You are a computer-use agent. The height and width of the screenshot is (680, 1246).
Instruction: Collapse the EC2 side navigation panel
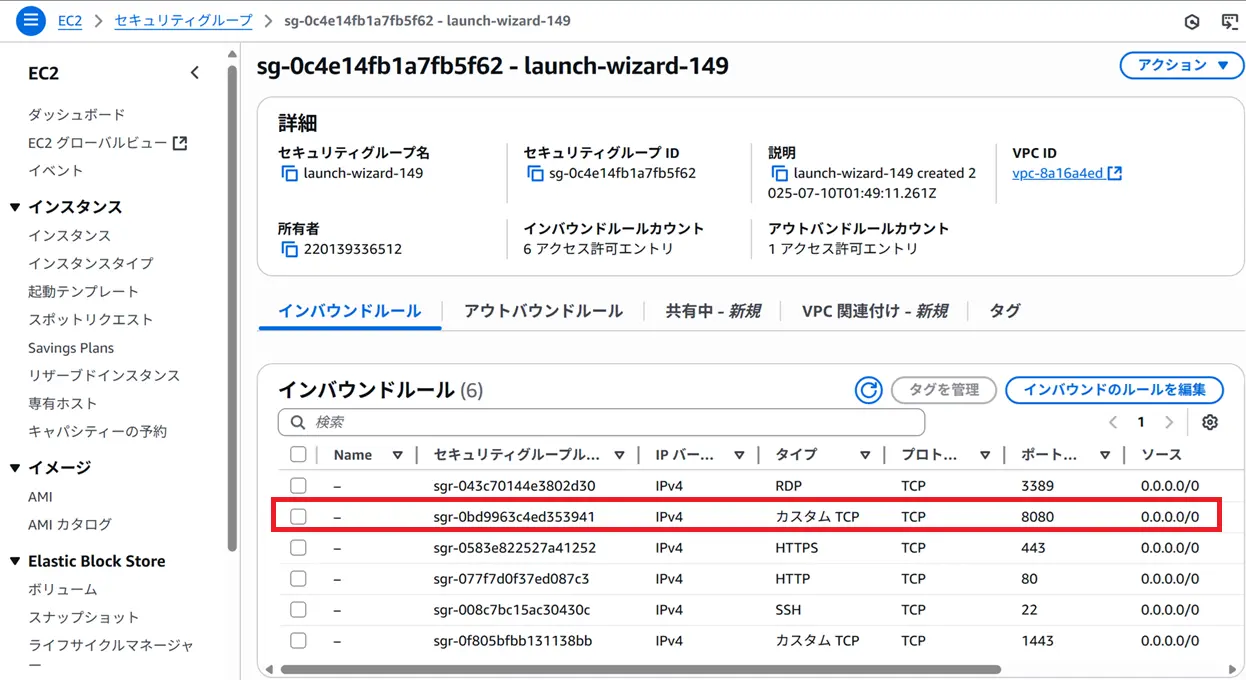pos(195,73)
